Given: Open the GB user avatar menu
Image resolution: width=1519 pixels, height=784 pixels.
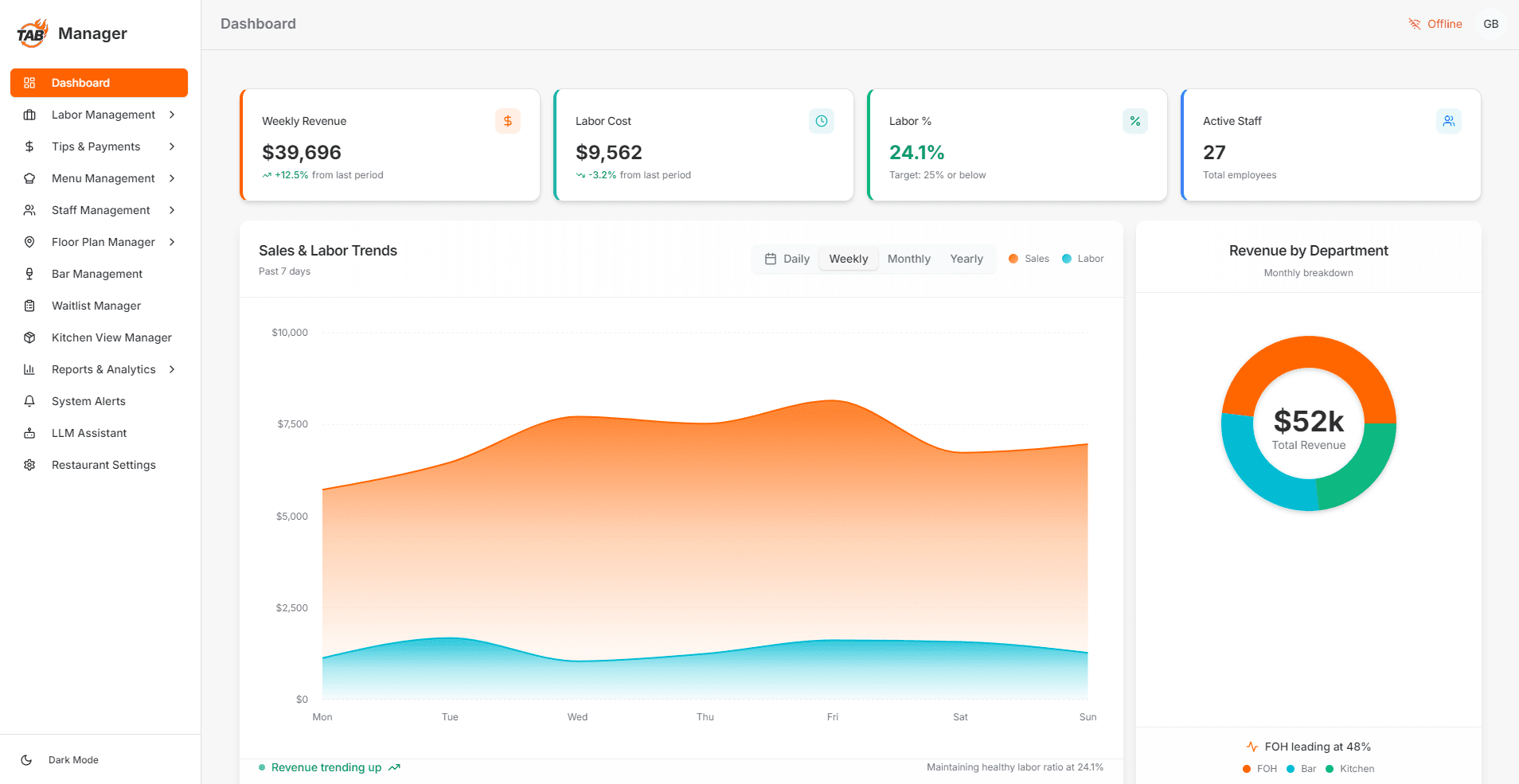Looking at the screenshot, I should click(x=1491, y=24).
